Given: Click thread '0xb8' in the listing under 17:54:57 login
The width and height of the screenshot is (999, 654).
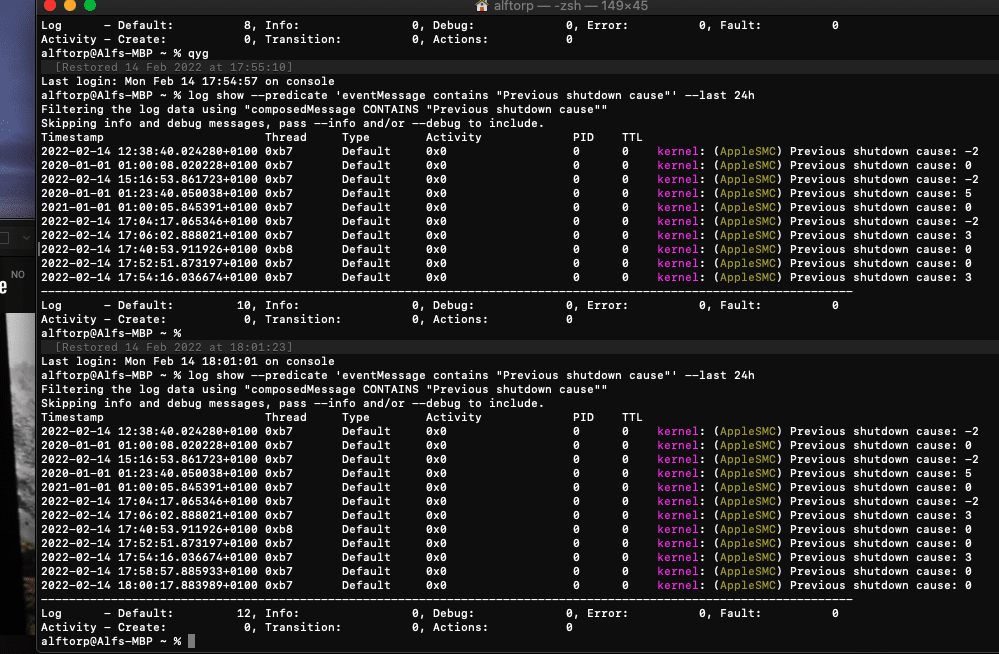Looking at the screenshot, I should point(279,249).
